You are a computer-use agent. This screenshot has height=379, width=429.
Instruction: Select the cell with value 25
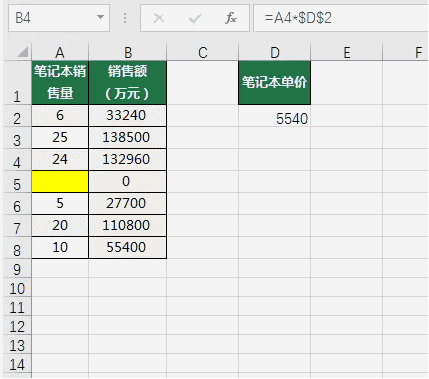point(60,138)
